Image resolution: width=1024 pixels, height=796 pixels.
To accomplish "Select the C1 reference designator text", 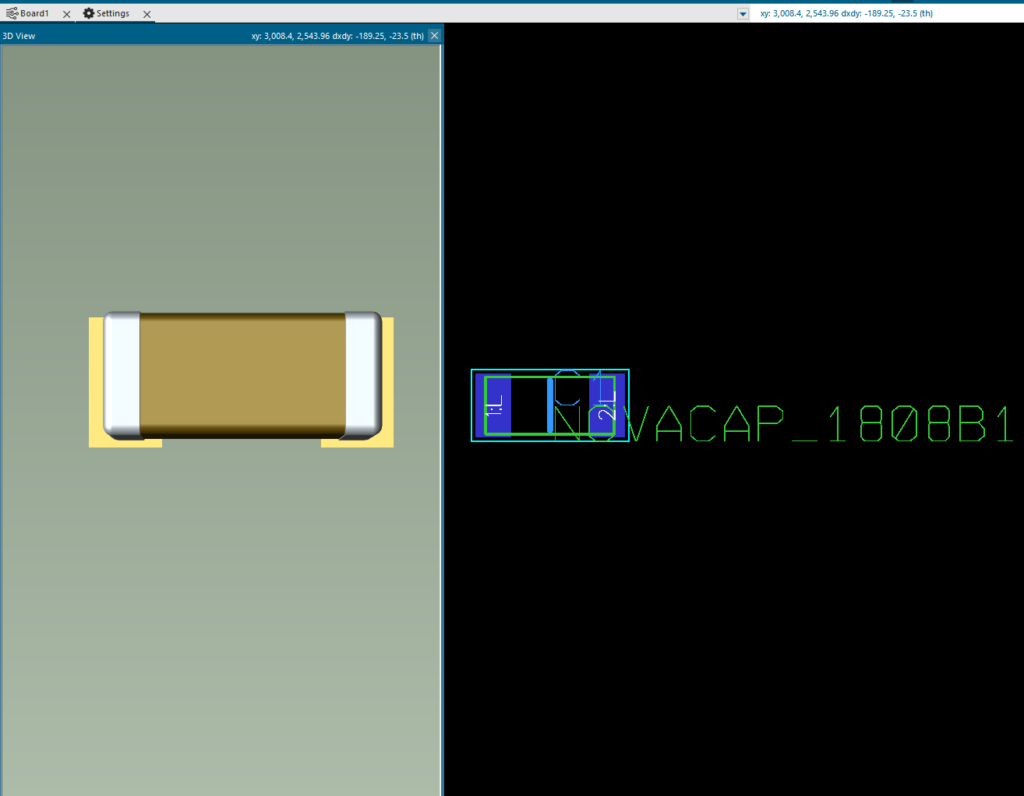I will pyautogui.click(x=578, y=385).
